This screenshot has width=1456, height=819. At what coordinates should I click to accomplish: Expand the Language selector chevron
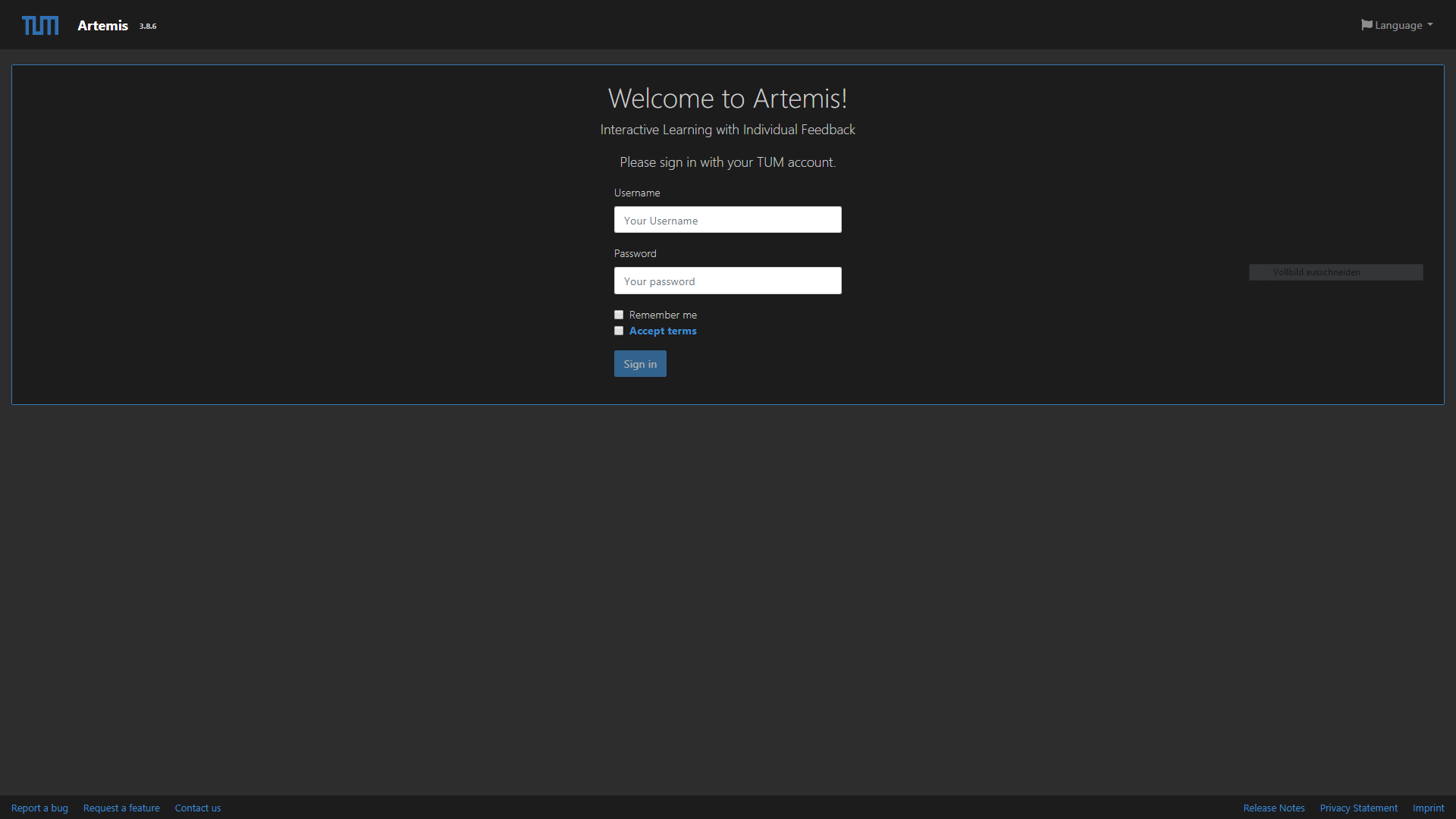point(1429,25)
